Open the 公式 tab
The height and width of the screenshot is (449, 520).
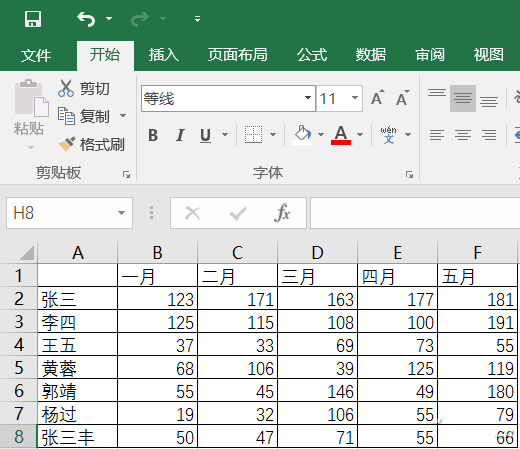(x=312, y=55)
